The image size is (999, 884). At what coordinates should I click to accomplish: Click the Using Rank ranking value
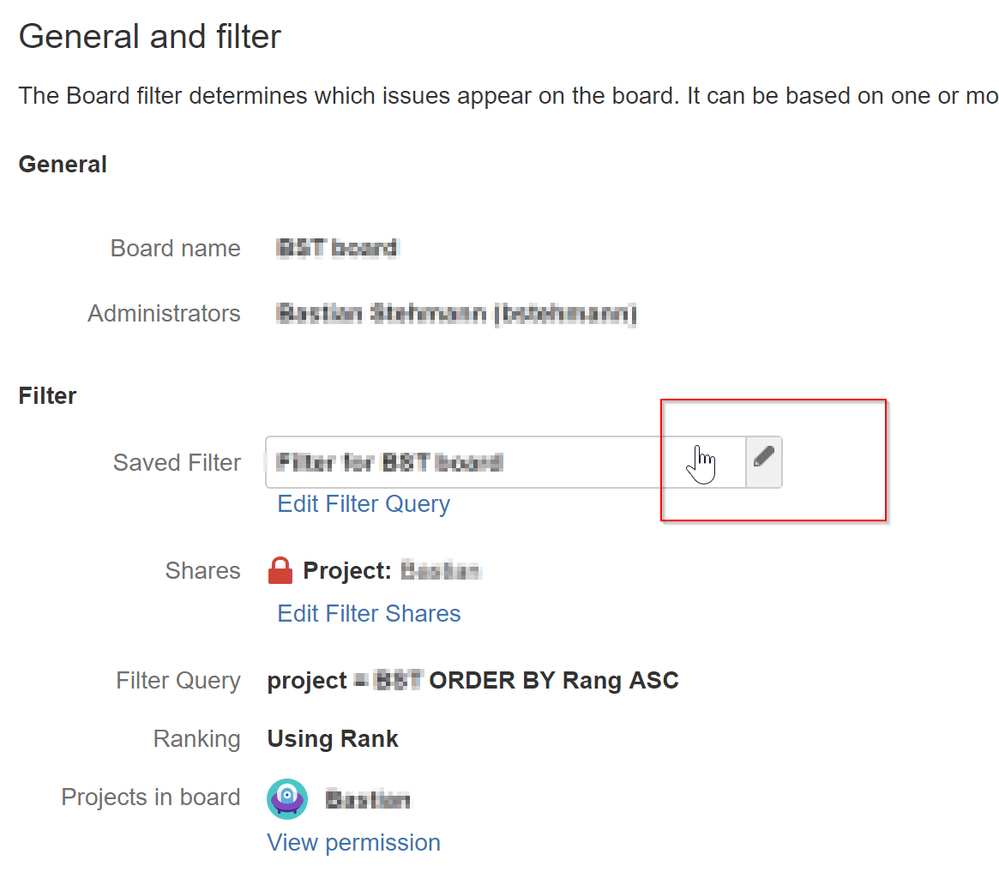(x=332, y=739)
